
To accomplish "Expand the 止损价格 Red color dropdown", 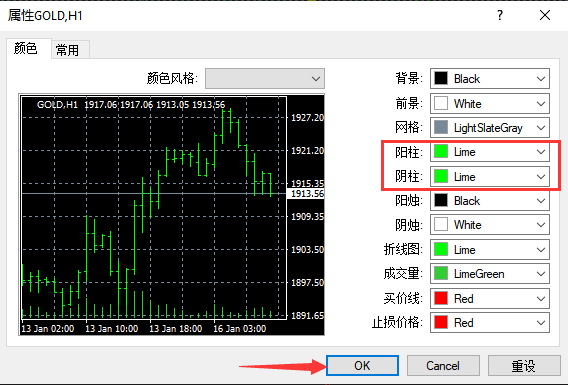I will pos(490,322).
